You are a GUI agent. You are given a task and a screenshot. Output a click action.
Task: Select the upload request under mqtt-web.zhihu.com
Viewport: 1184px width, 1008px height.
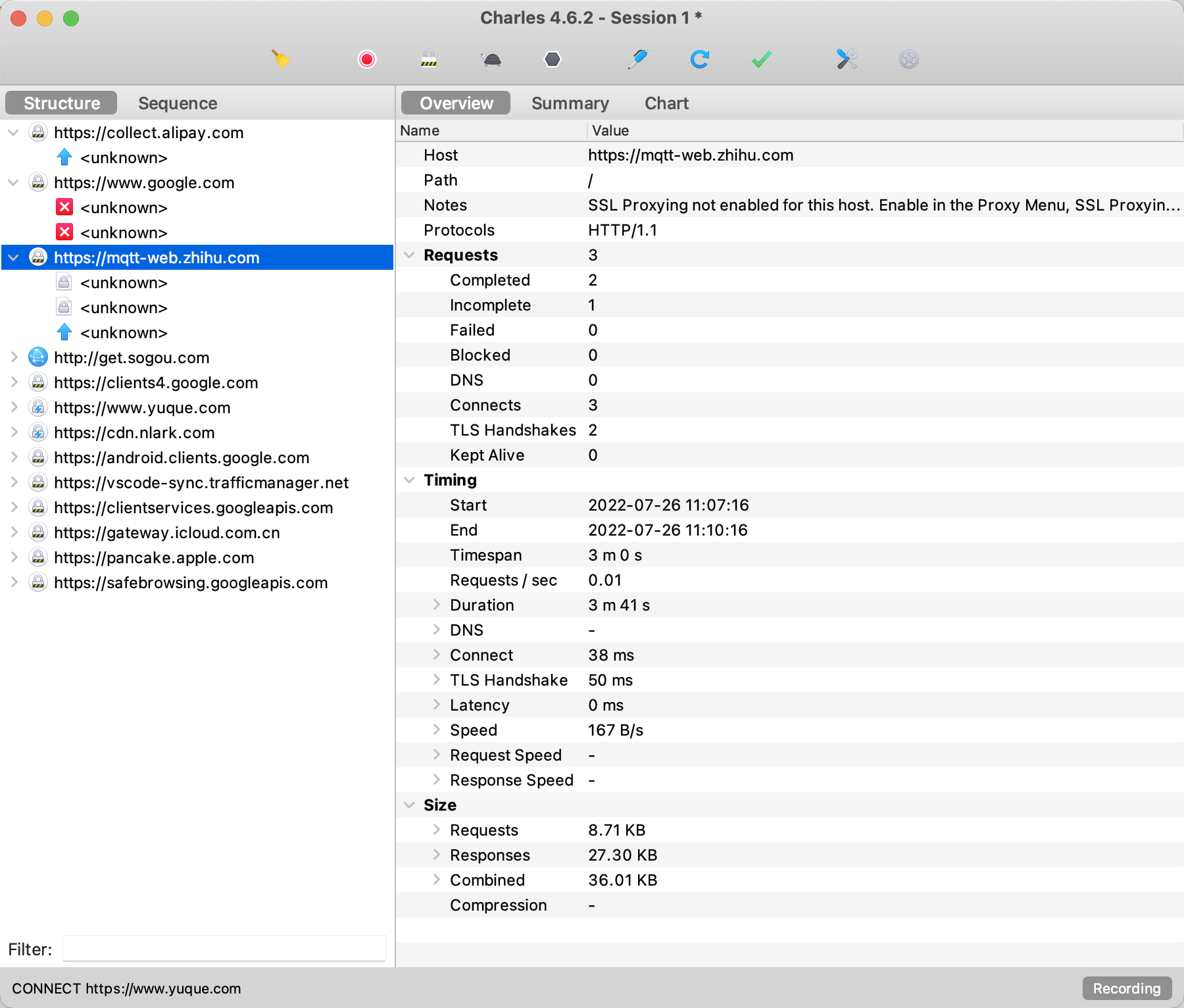click(x=124, y=333)
